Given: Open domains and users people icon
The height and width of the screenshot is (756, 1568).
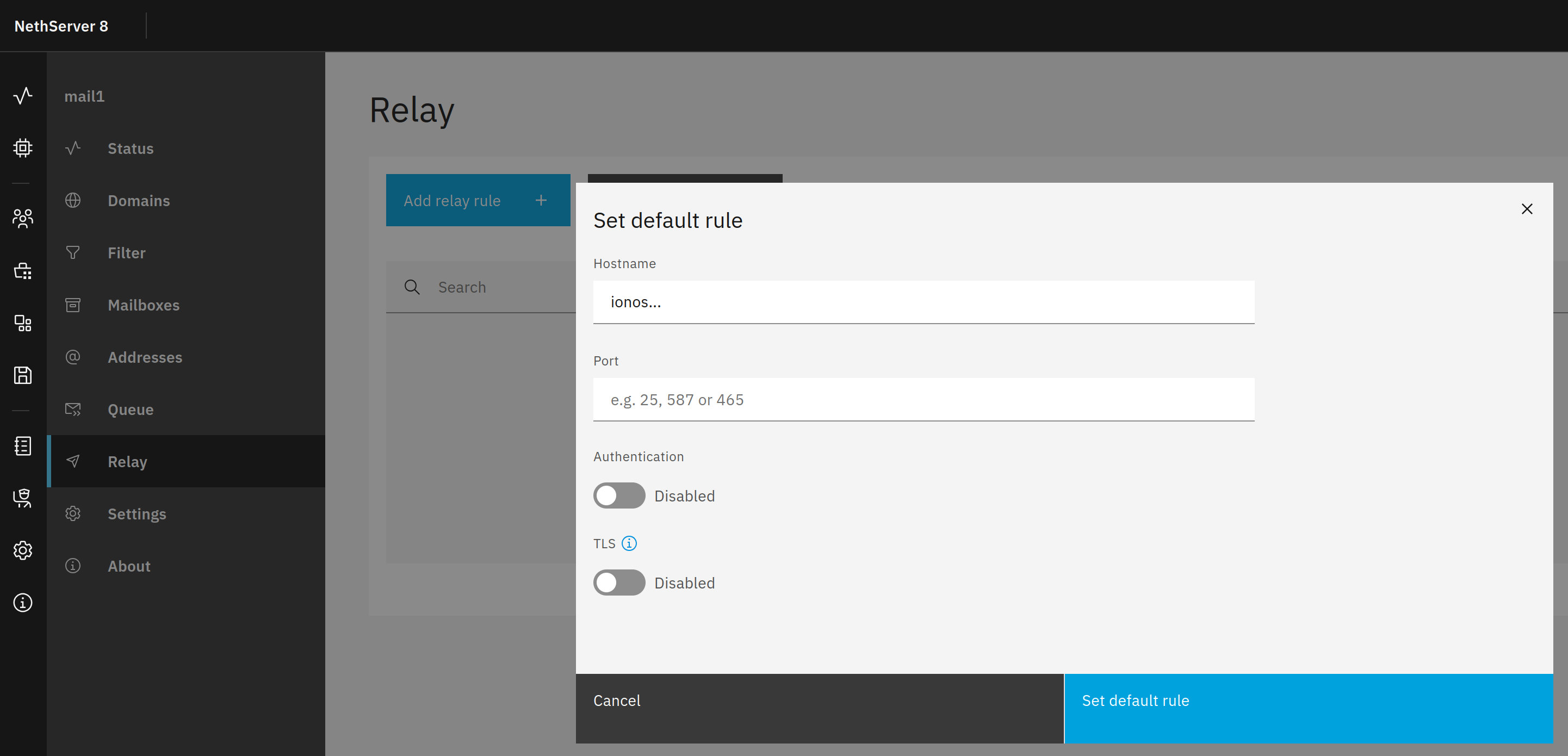Looking at the screenshot, I should [22, 218].
